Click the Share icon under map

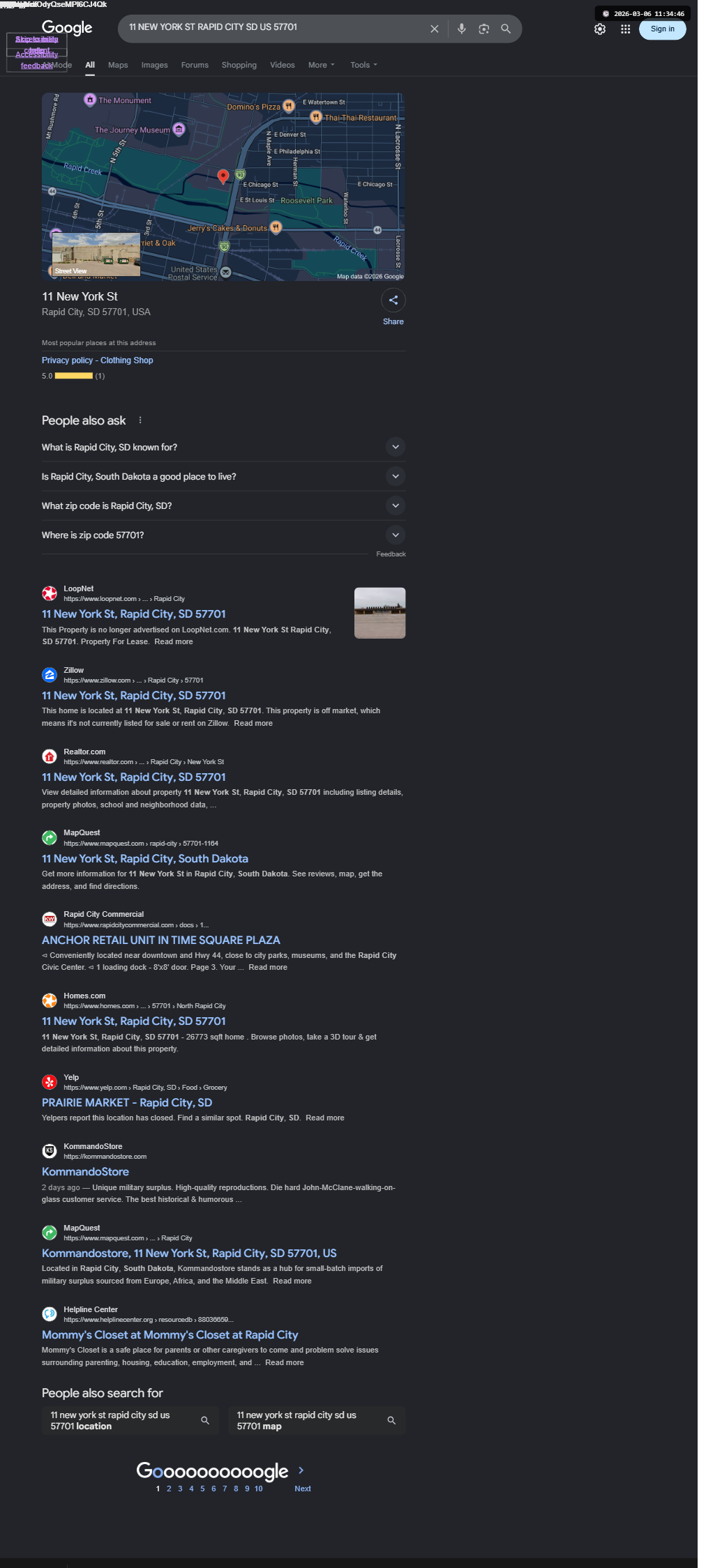(x=393, y=300)
